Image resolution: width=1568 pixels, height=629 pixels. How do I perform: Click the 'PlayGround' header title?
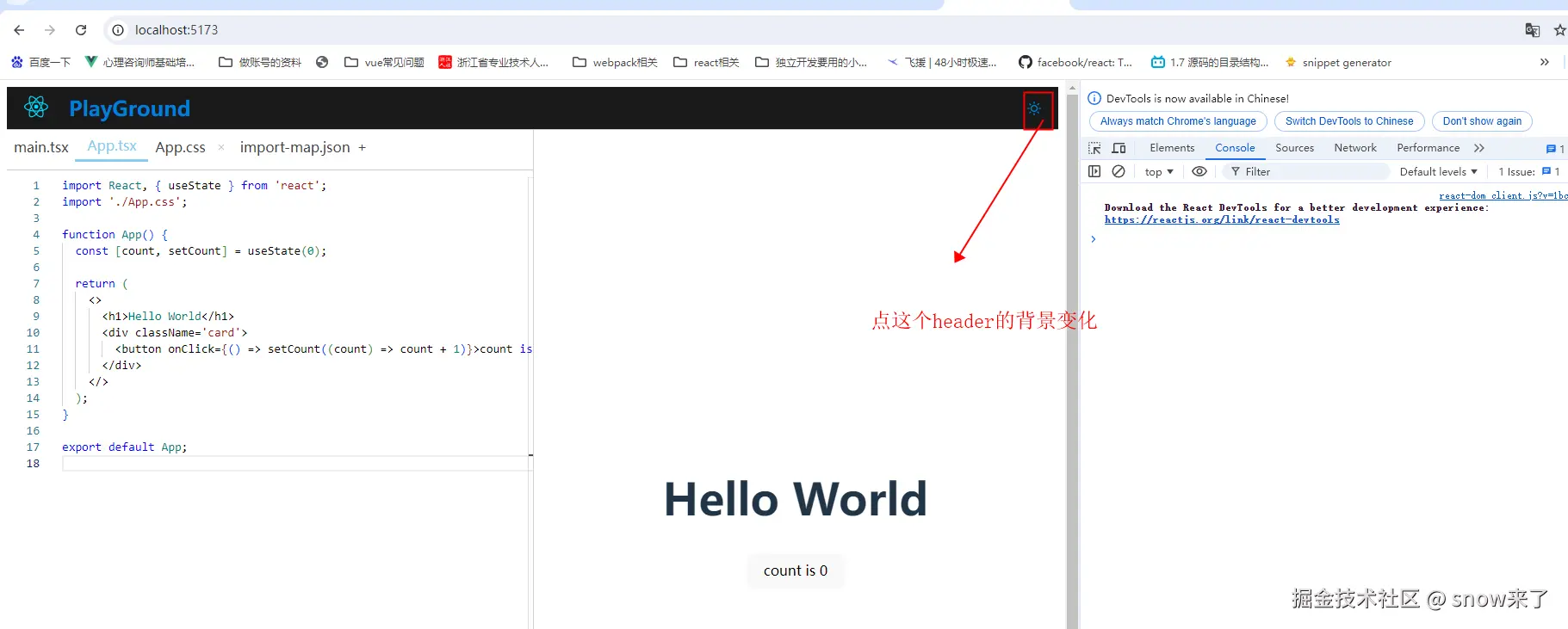click(x=129, y=108)
